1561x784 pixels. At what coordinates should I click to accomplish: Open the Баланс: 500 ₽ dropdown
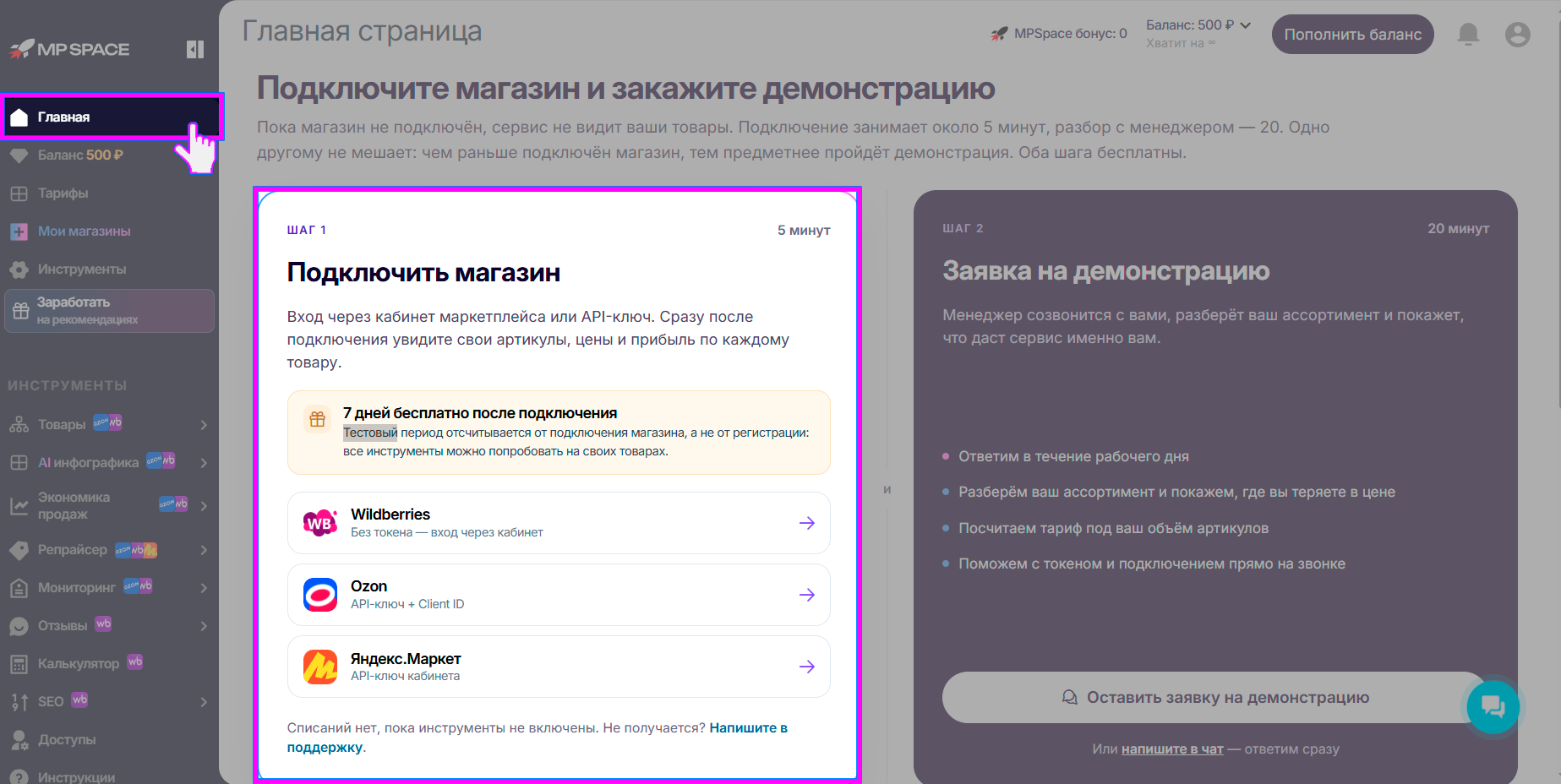click(1198, 25)
